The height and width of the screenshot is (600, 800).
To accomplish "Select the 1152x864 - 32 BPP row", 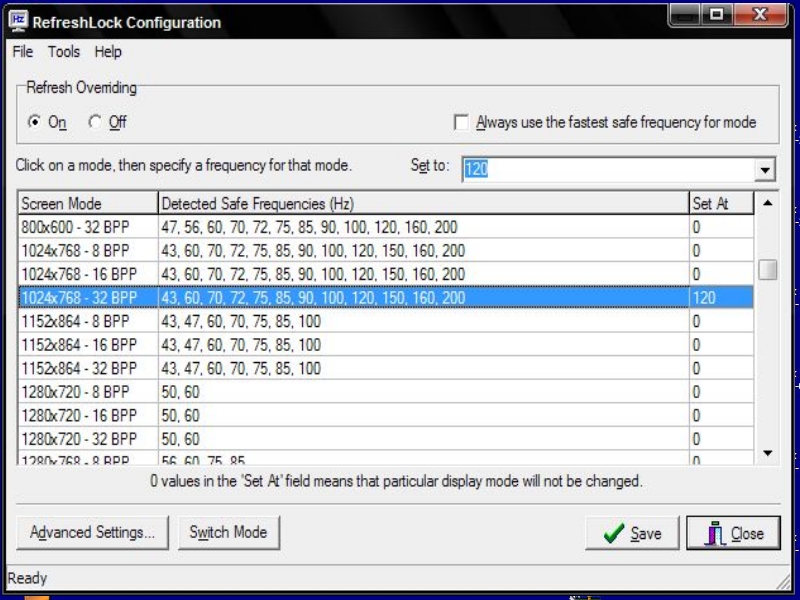I will coord(386,368).
